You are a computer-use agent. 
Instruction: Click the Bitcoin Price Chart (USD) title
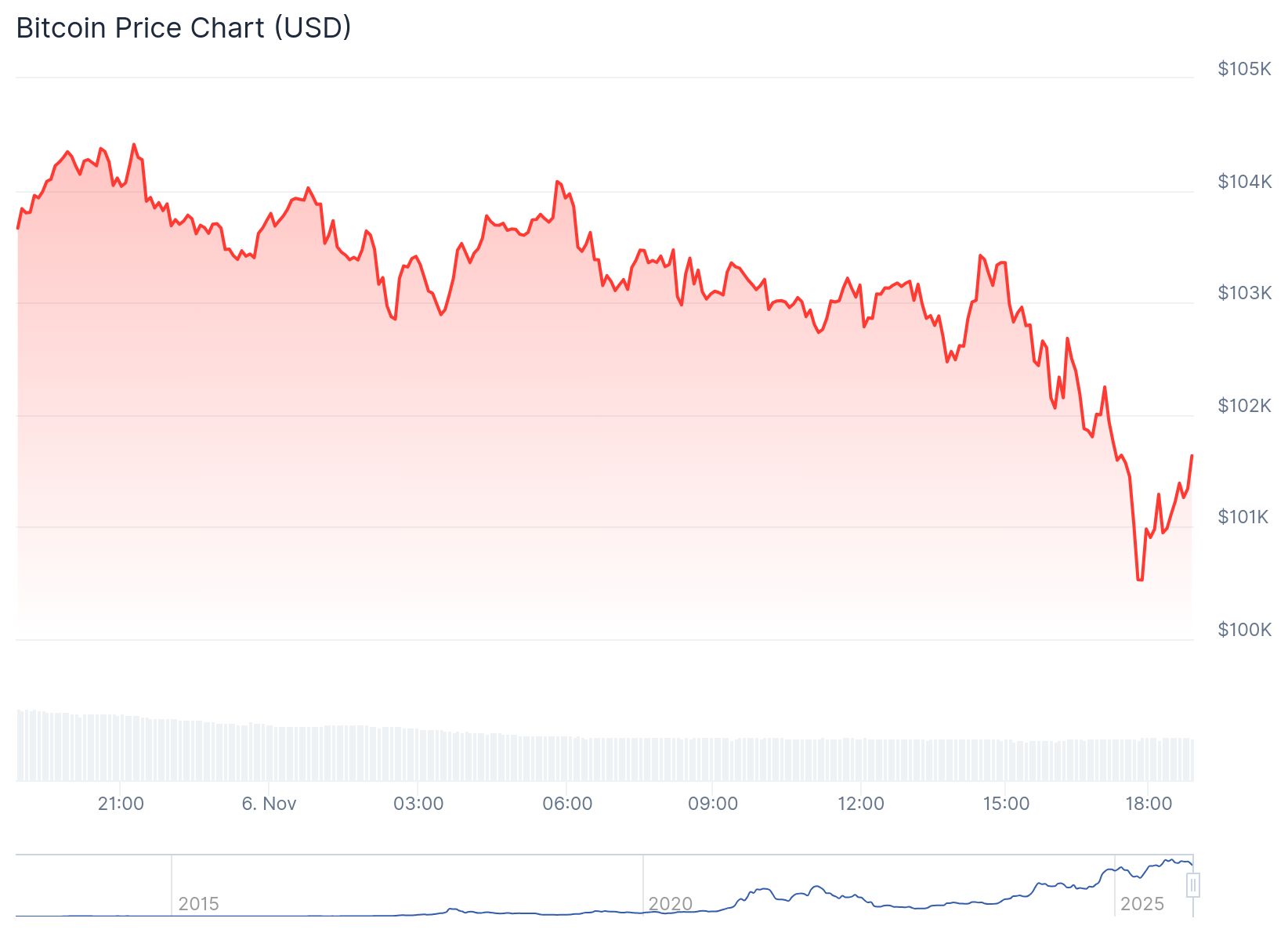[x=183, y=28]
